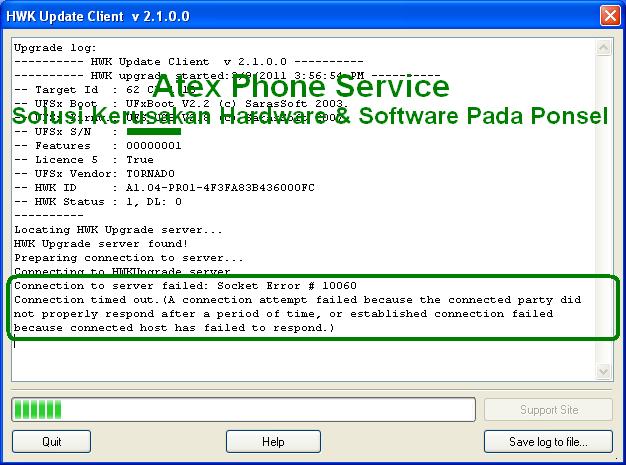This screenshot has height=465, width=626.
Task: Open the Help button
Action: (273, 441)
